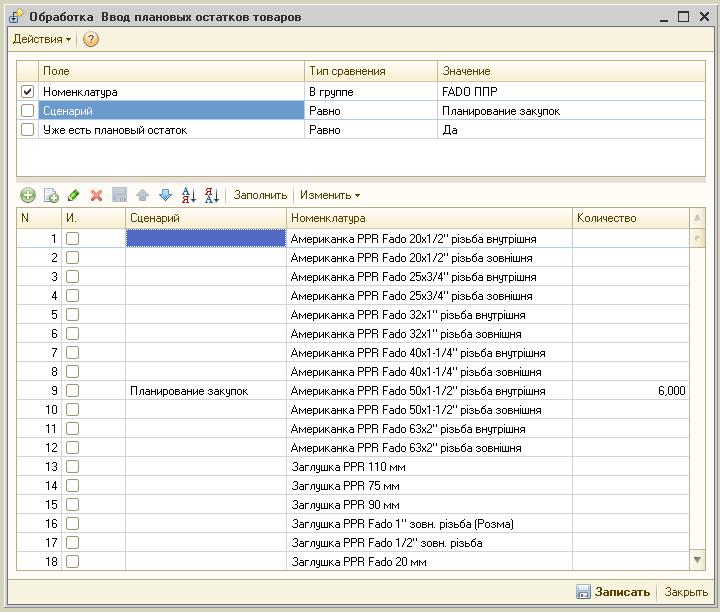The height and width of the screenshot is (612, 720).
Task: Select the highlighted Сценарий filter field row
Action: (x=171, y=111)
